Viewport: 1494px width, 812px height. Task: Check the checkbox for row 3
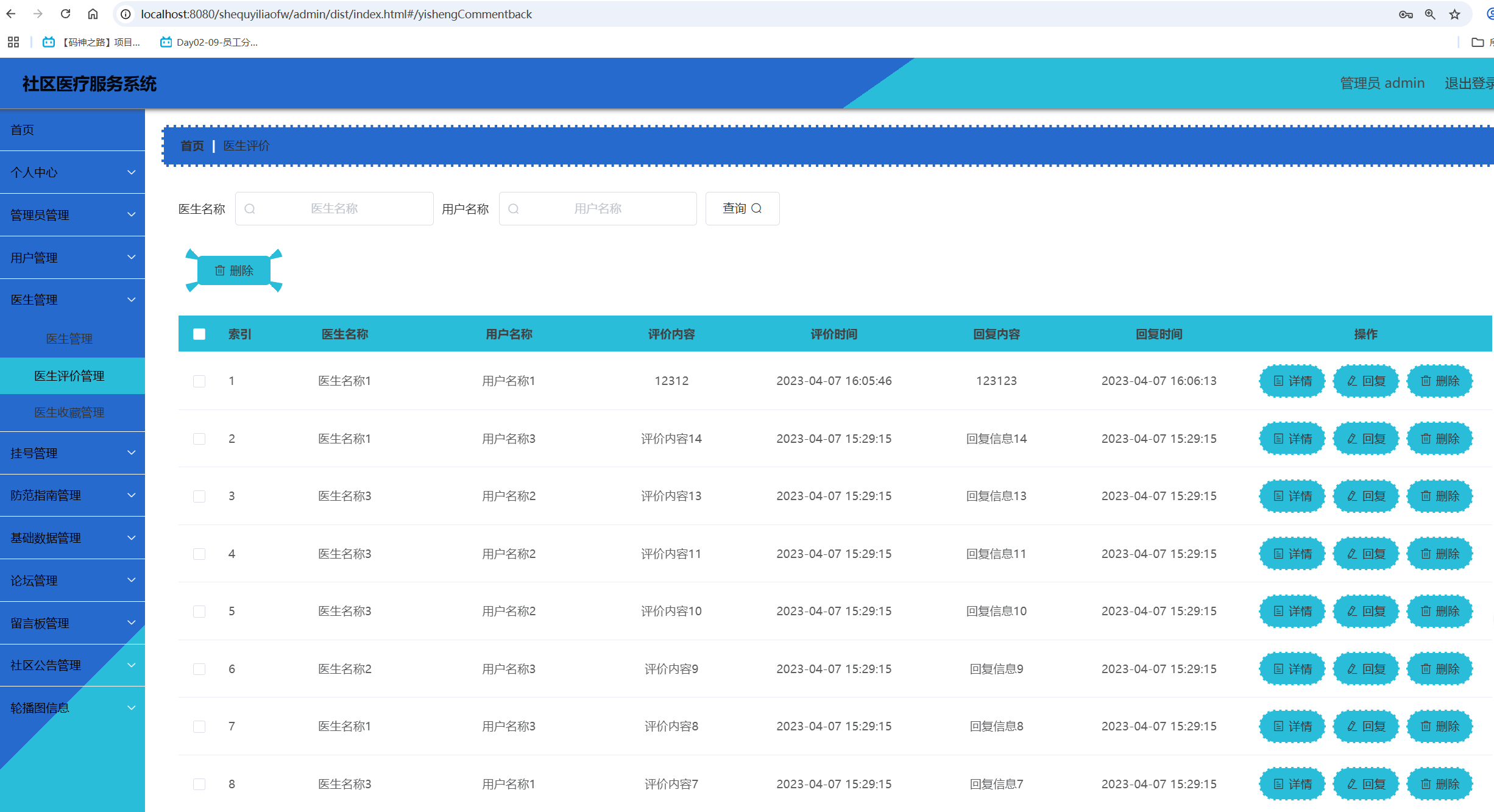[x=199, y=496]
